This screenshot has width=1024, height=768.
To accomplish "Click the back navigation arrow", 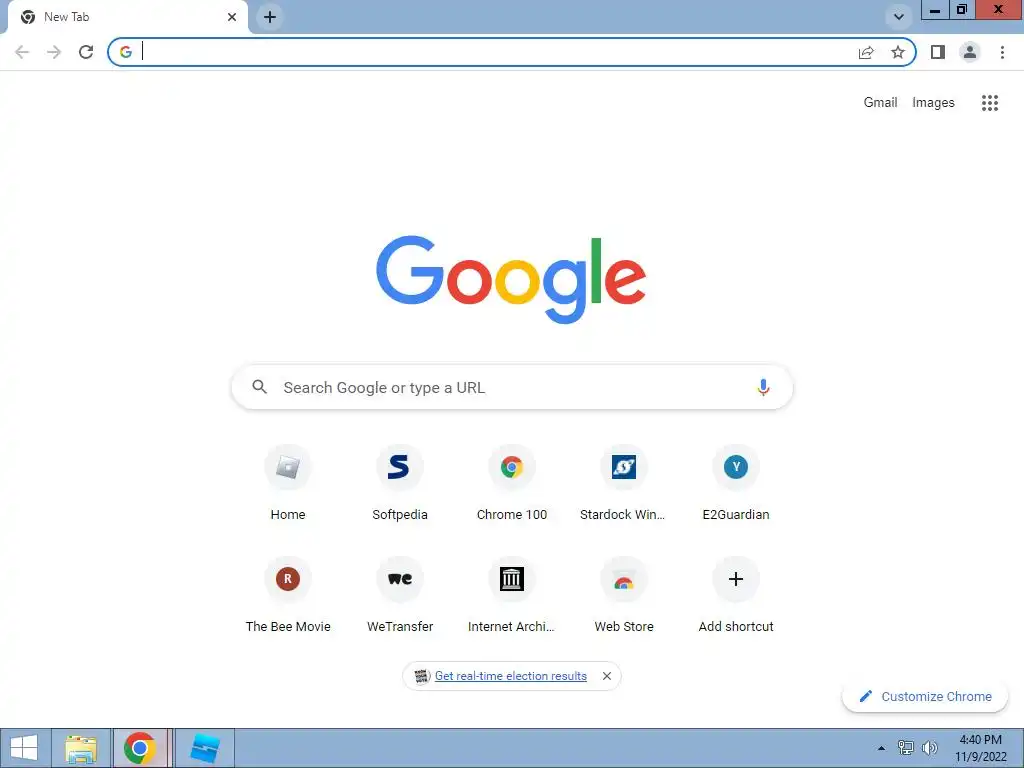I will pyautogui.click(x=22, y=52).
